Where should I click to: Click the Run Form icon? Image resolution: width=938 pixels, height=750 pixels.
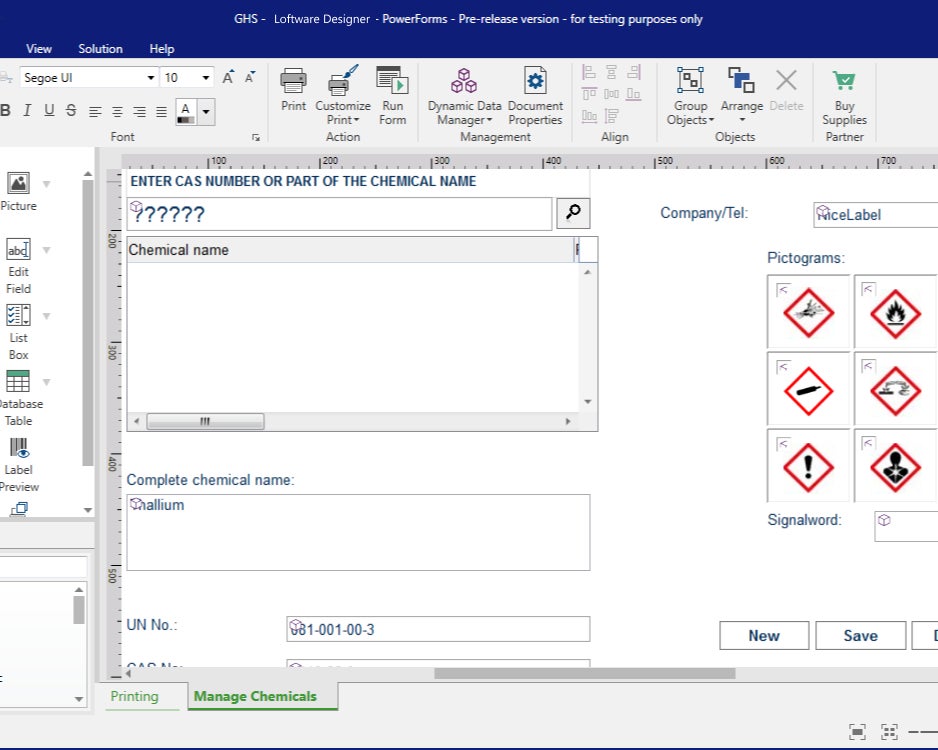click(x=392, y=82)
